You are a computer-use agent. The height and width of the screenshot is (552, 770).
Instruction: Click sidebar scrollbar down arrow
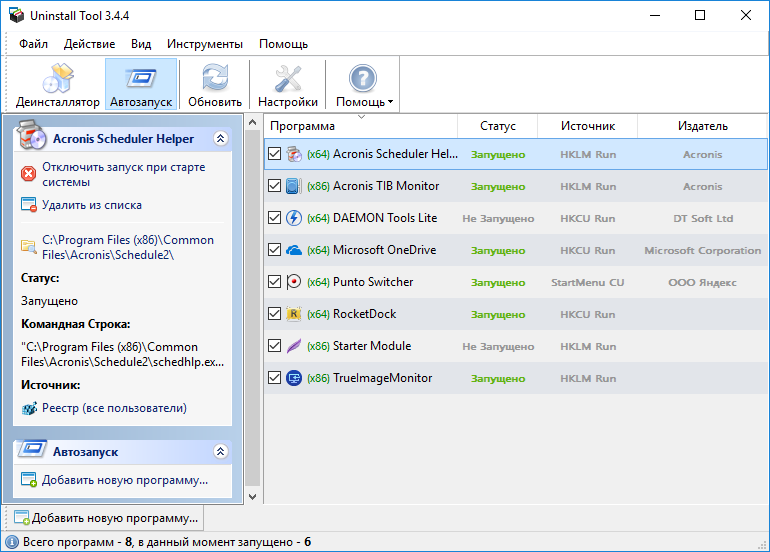click(x=252, y=497)
